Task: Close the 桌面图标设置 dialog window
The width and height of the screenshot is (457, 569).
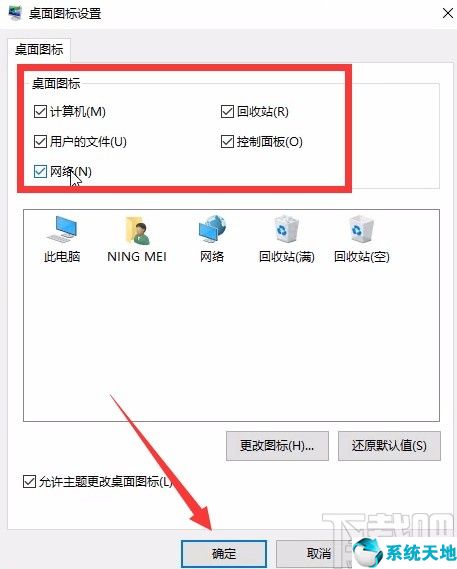Action: pos(448,14)
